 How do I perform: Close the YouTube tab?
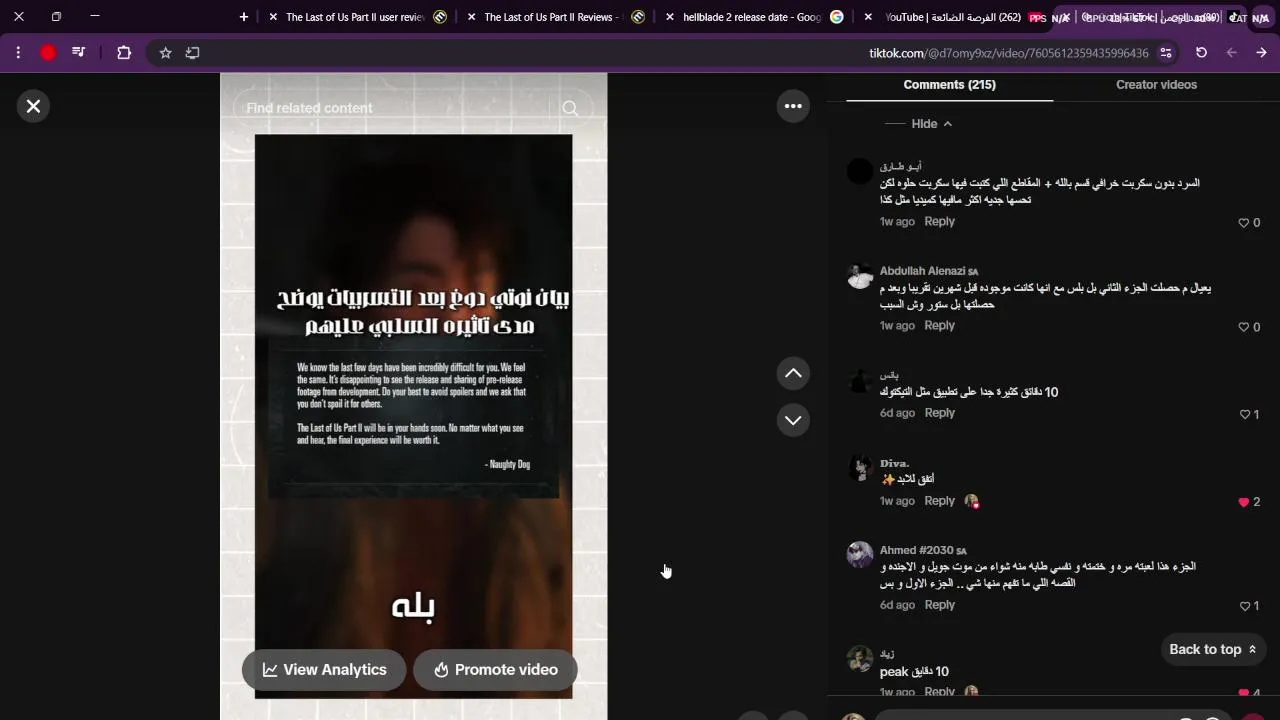pyautogui.click(x=868, y=17)
